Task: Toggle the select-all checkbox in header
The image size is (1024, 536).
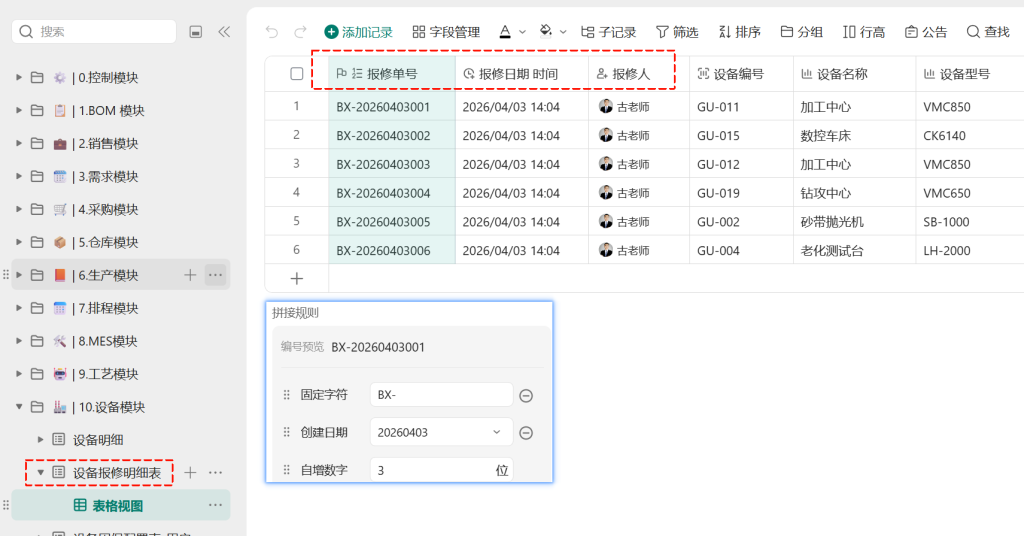Action: pyautogui.click(x=296, y=74)
